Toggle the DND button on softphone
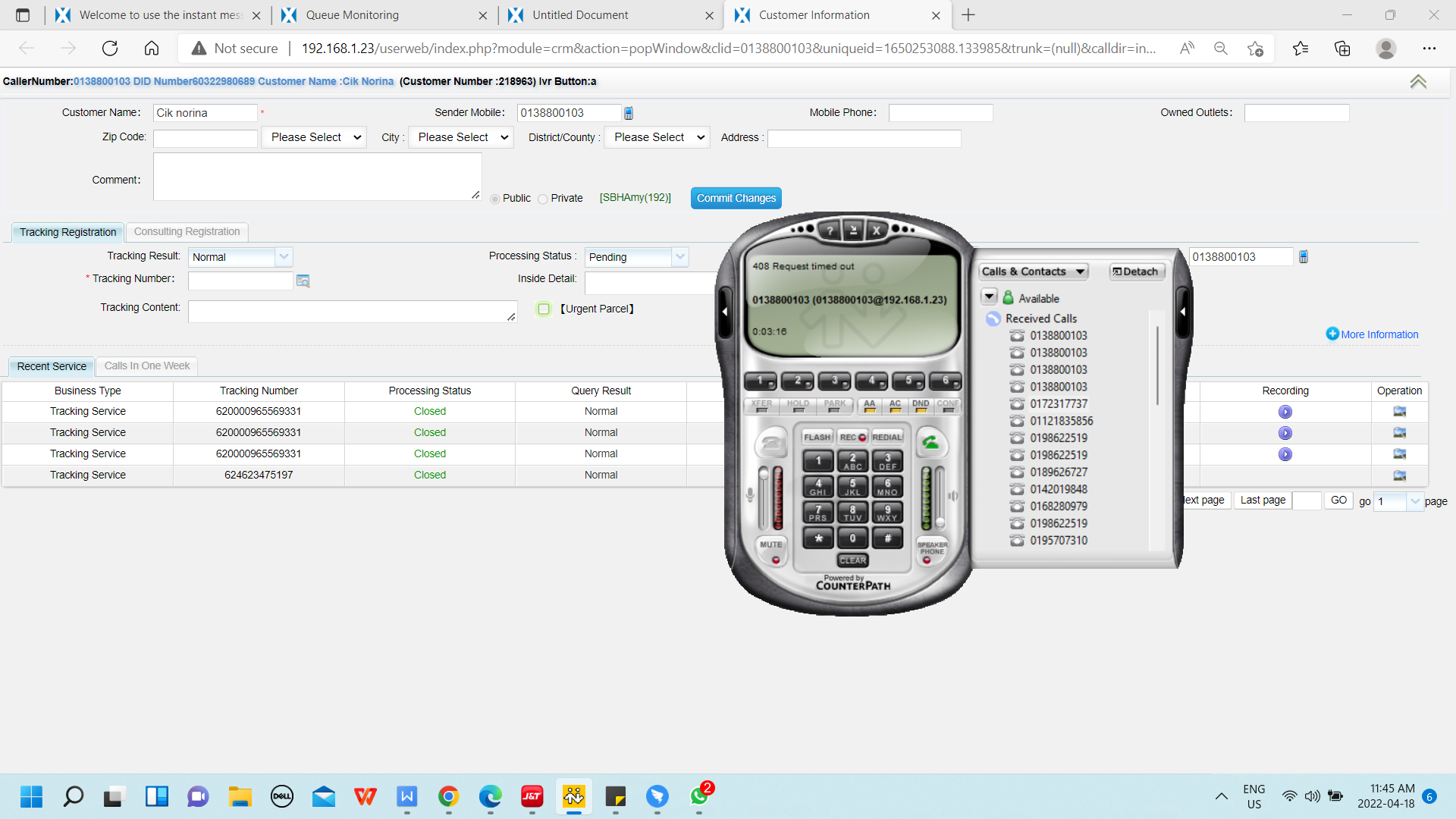Viewport: 1456px width, 819px height. click(x=921, y=406)
